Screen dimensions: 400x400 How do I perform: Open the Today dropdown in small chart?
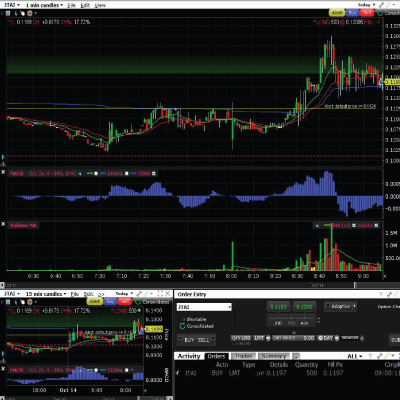(x=124, y=293)
